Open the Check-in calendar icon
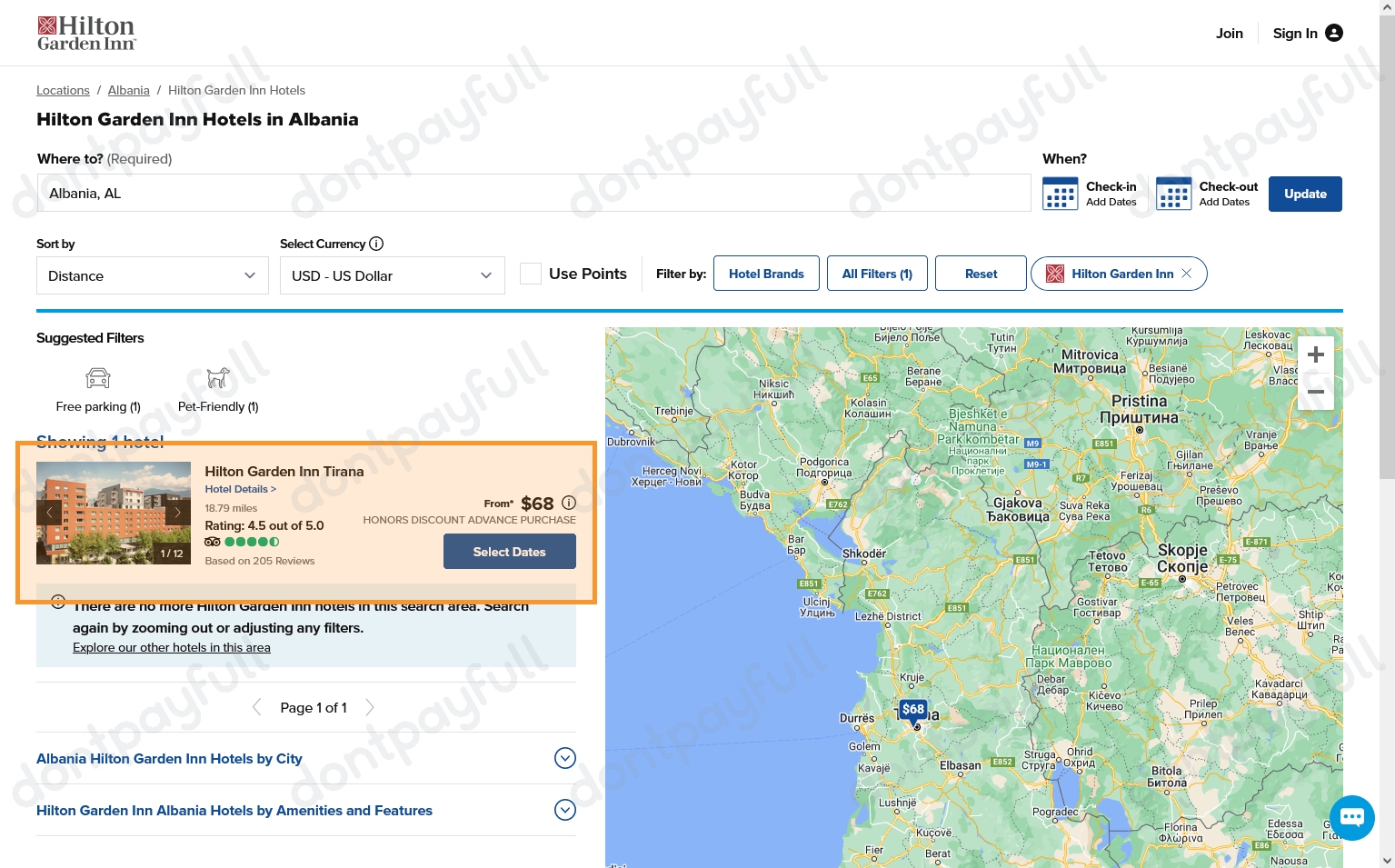The width and height of the screenshot is (1395, 868). [1060, 194]
